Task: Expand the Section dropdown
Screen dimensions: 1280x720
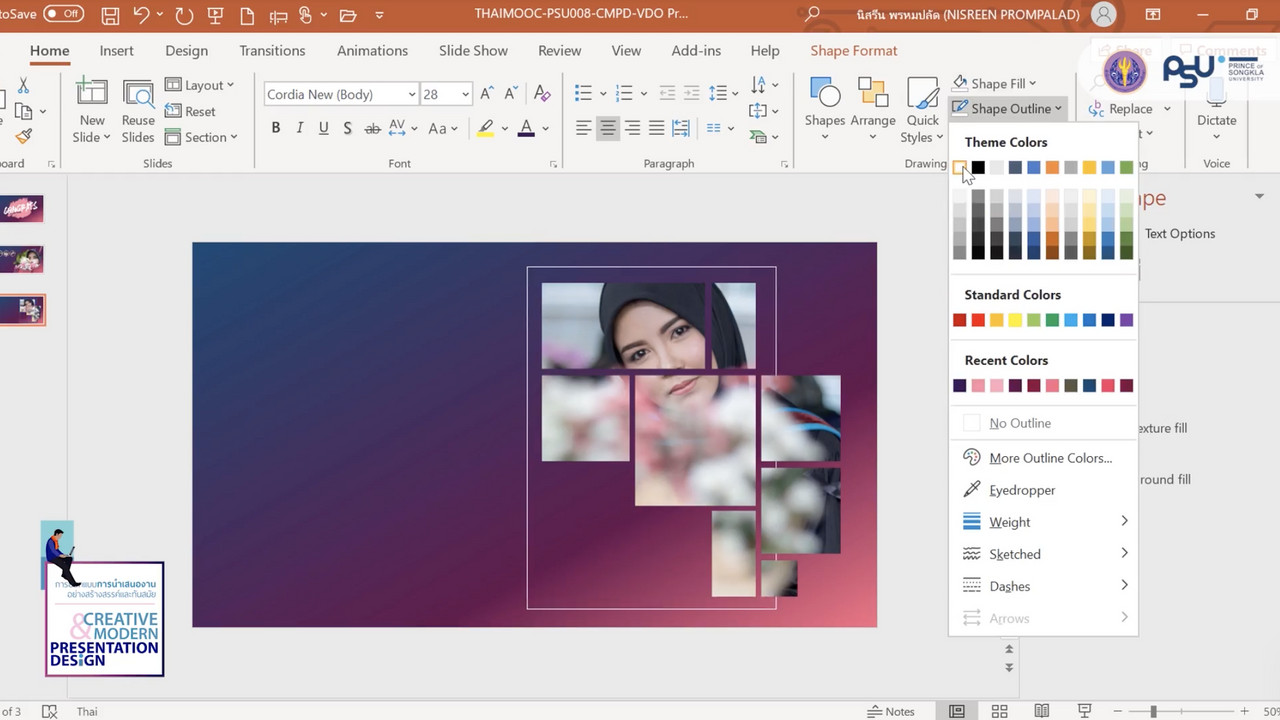Action: click(201, 137)
